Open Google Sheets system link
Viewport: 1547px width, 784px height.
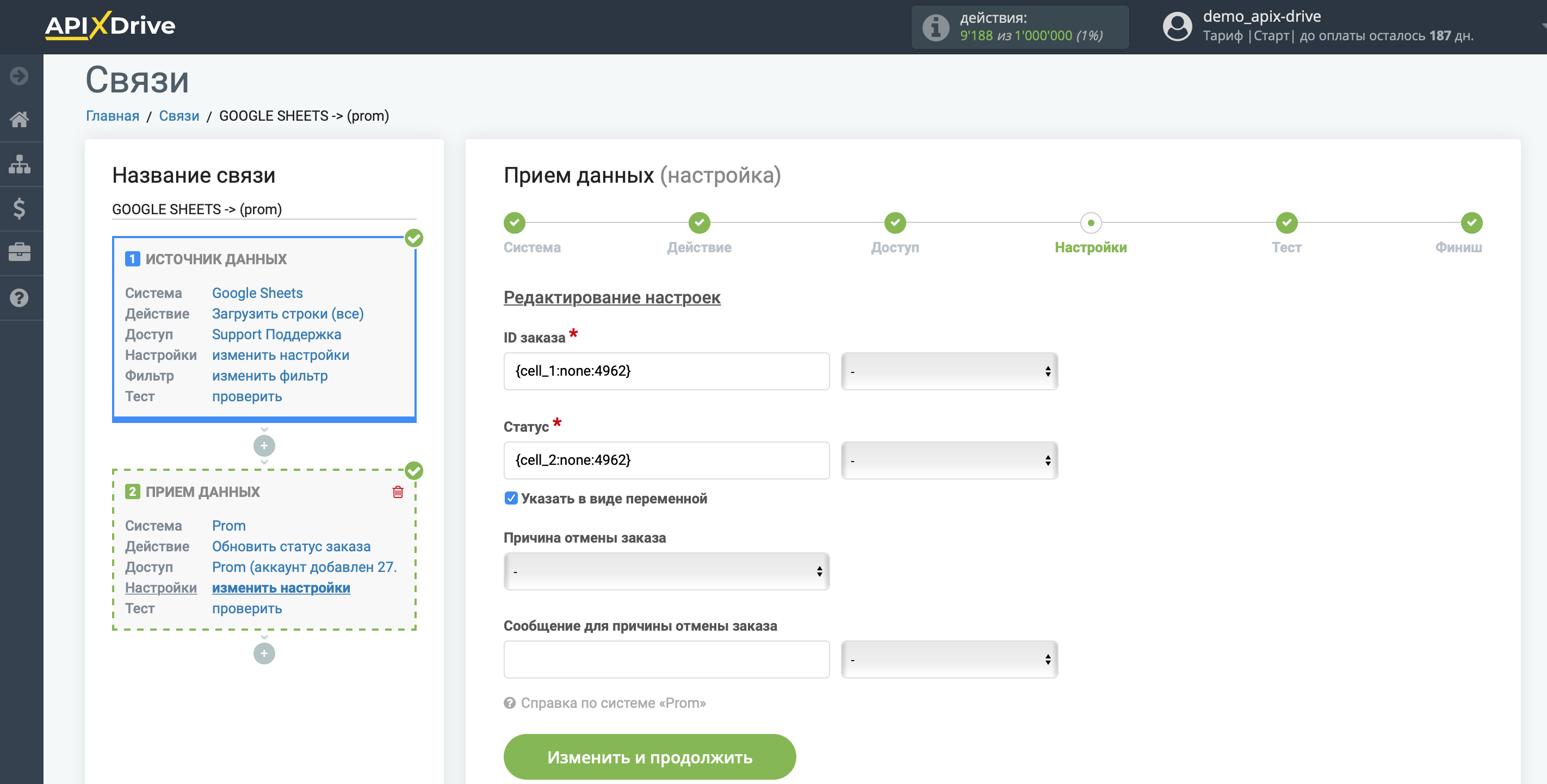pos(257,293)
